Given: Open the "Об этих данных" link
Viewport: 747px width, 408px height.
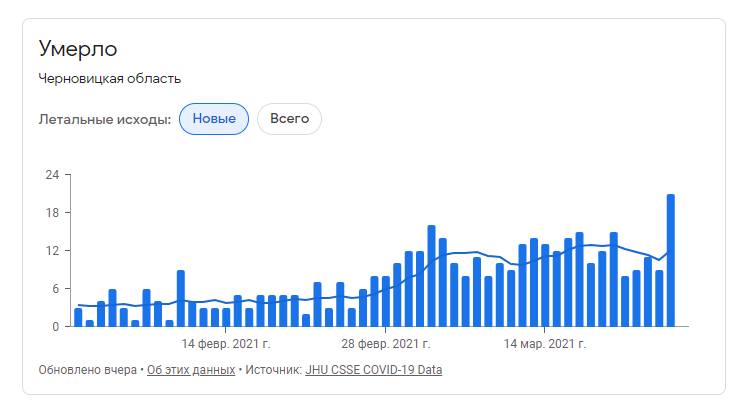Looking at the screenshot, I should 191,370.
